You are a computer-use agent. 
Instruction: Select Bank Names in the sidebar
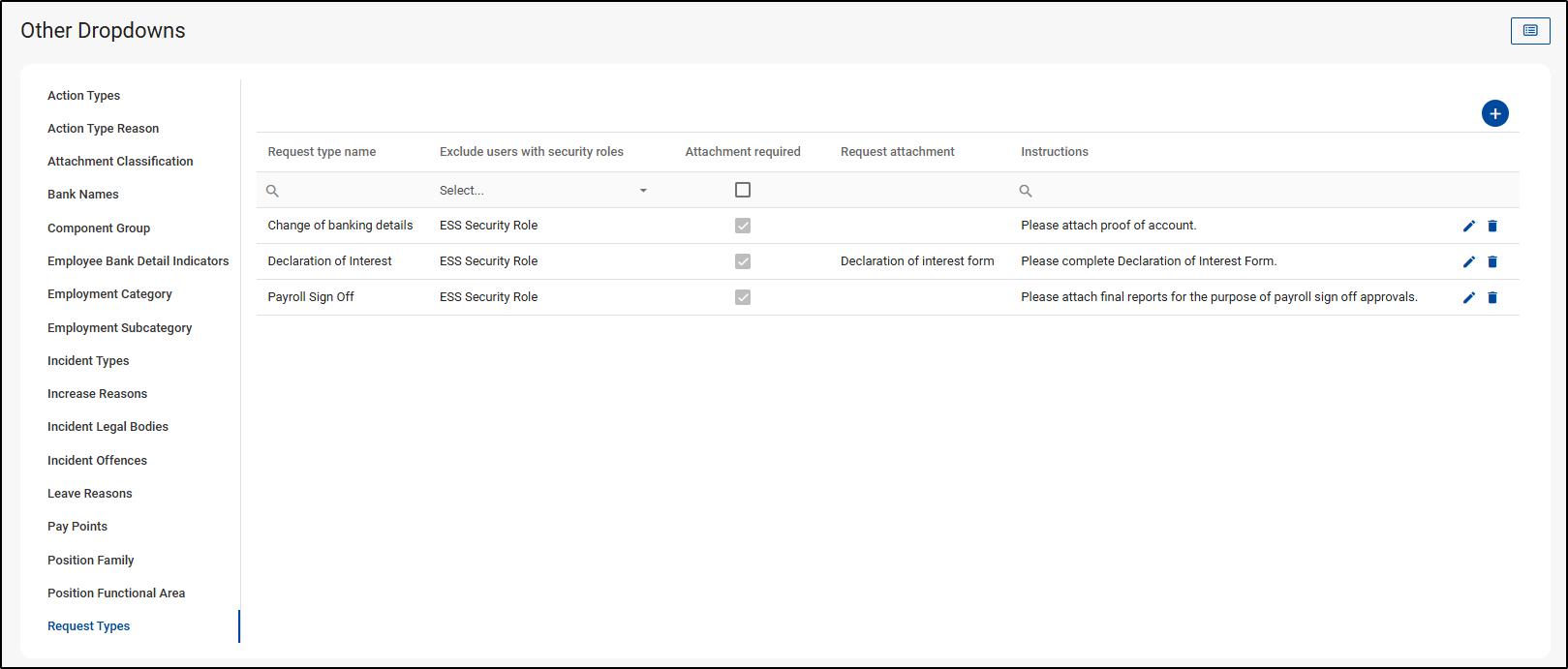[83, 195]
